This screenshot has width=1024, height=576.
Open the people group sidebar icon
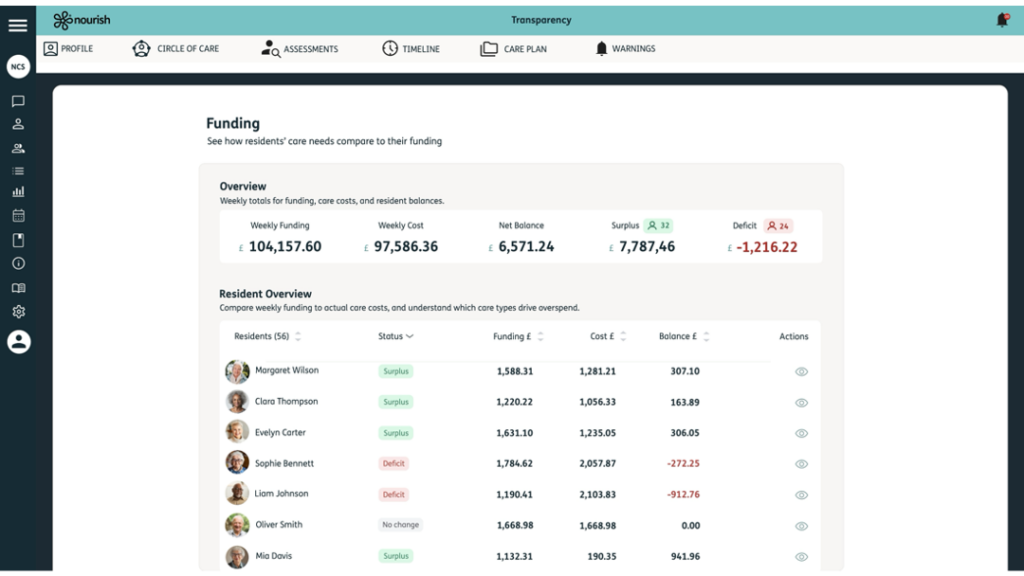[x=18, y=148]
